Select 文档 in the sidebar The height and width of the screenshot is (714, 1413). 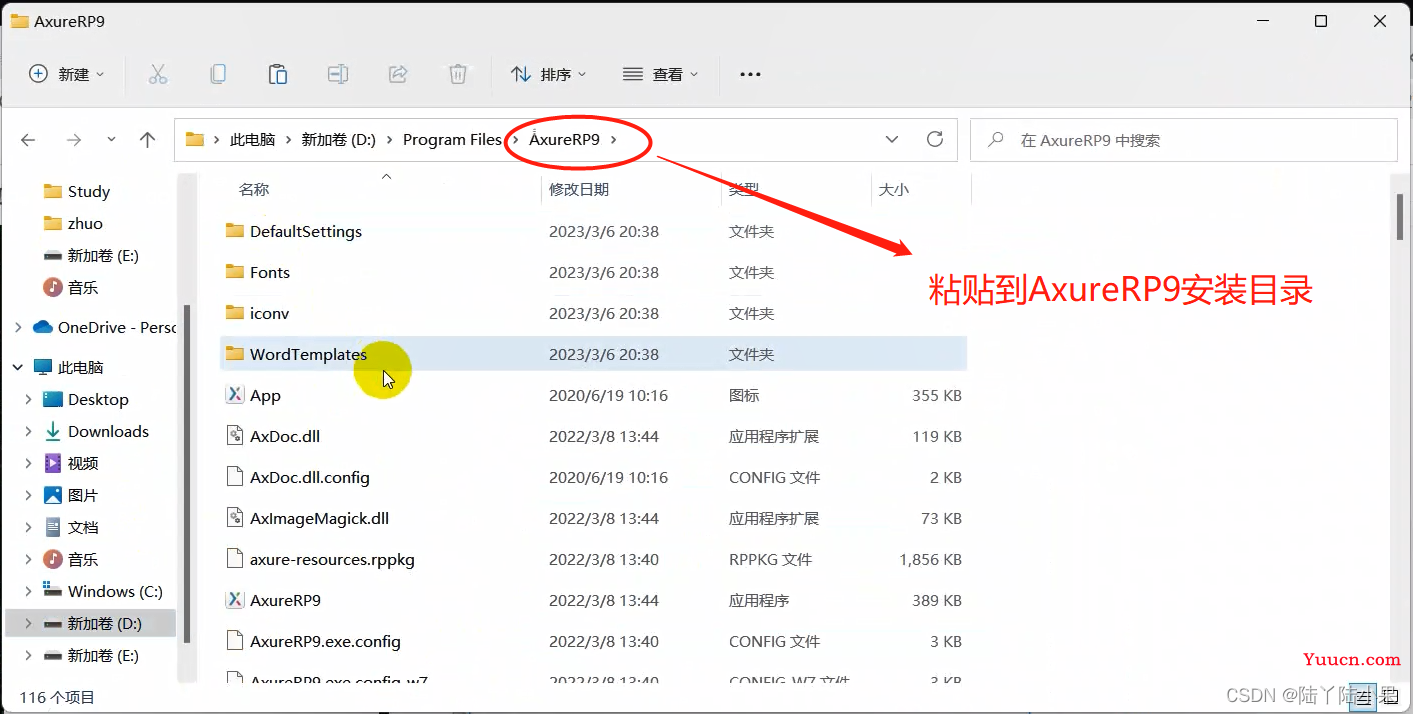83,527
